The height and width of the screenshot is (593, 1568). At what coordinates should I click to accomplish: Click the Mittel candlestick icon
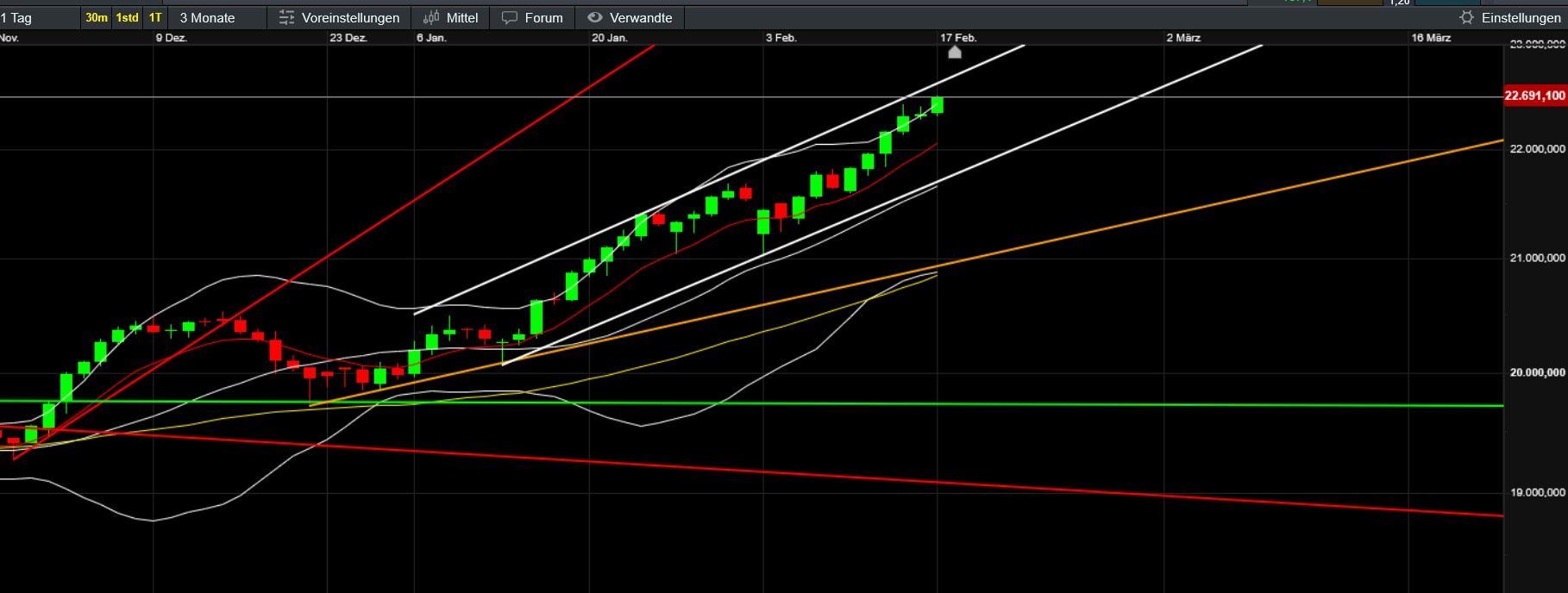[x=431, y=17]
